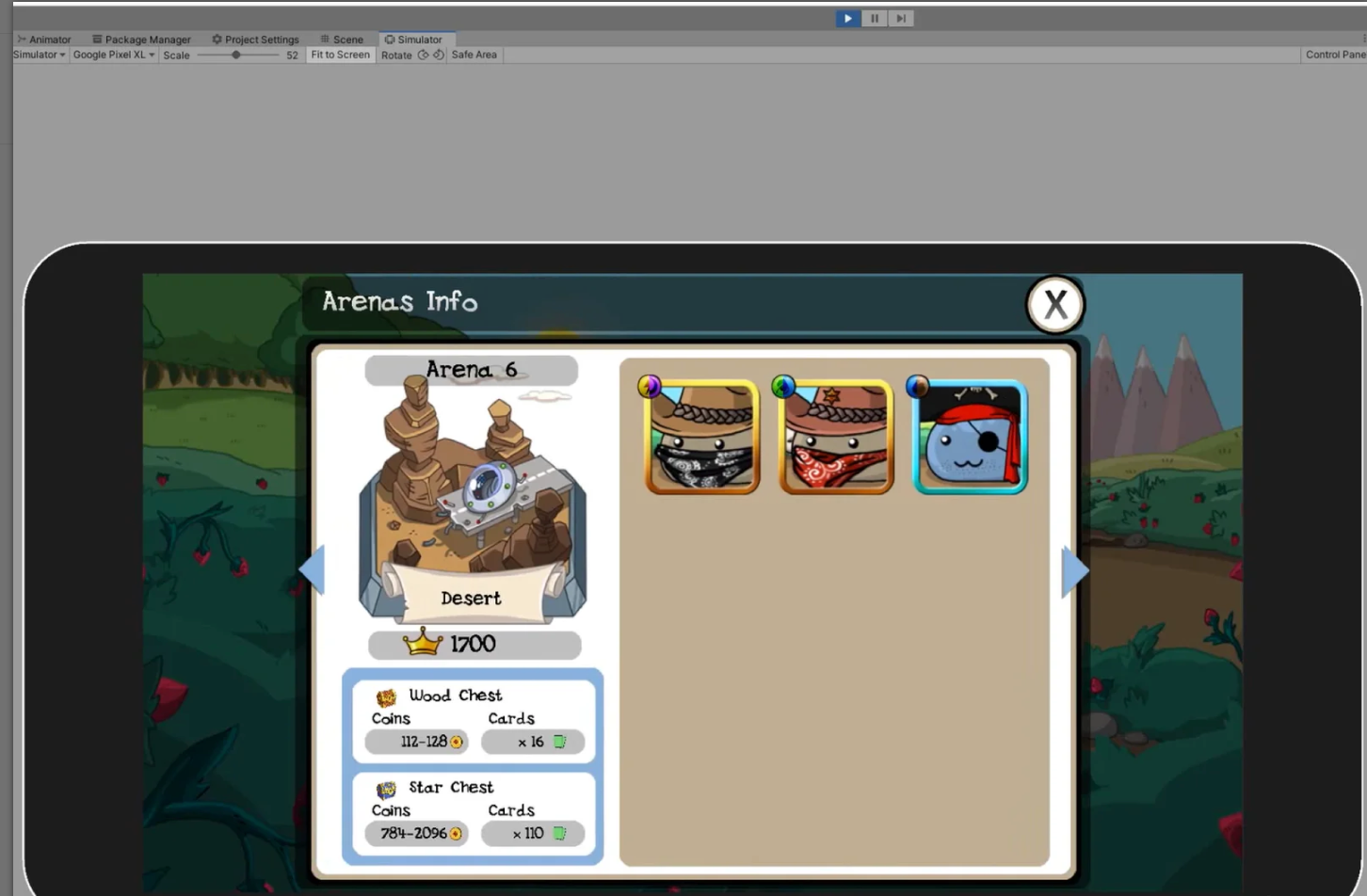Select the black bandana cowboy card
Image resolution: width=1367 pixels, height=896 pixels.
702,437
